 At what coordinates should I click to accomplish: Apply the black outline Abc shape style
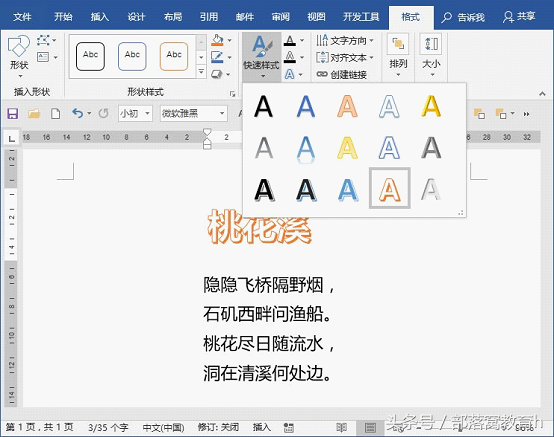pos(90,56)
